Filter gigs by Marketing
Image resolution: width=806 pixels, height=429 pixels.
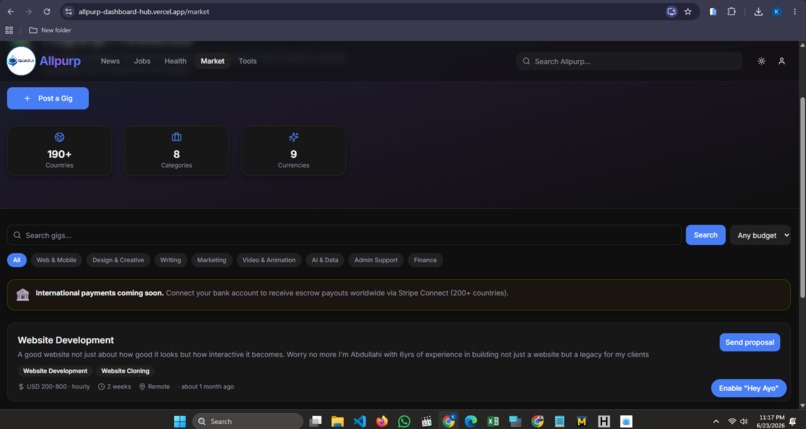[211, 260]
